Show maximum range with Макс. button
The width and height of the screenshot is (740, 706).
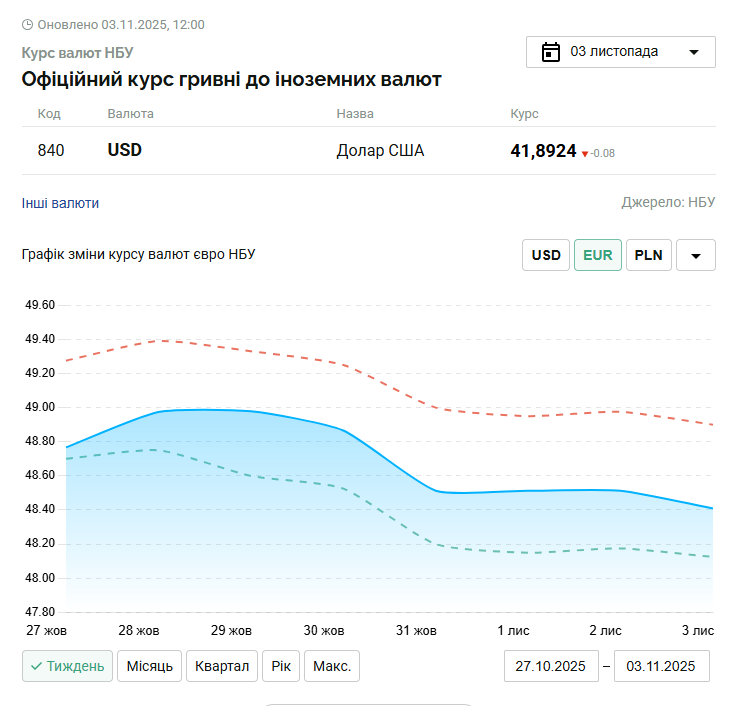[332, 666]
